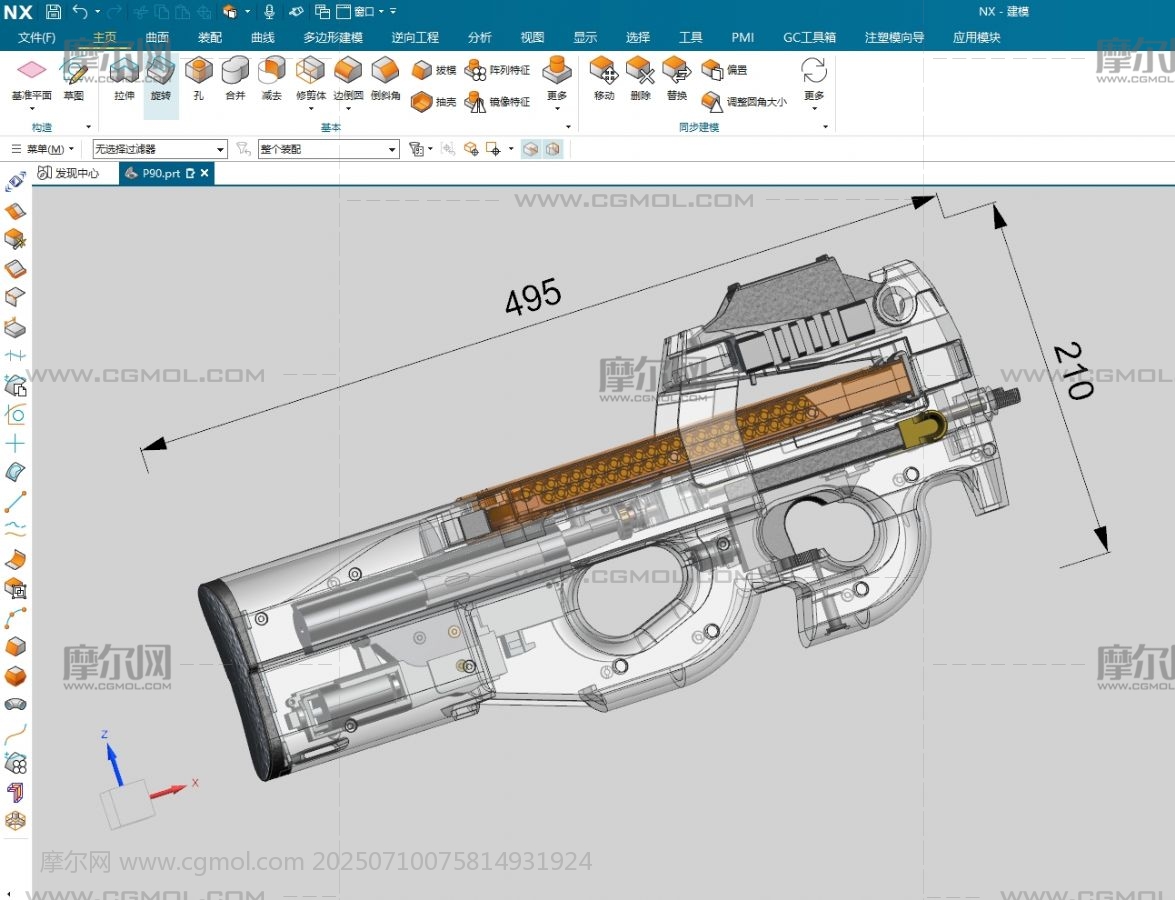
Task: Expand the 菜单(M) menu dropdown
Action: click(43, 149)
